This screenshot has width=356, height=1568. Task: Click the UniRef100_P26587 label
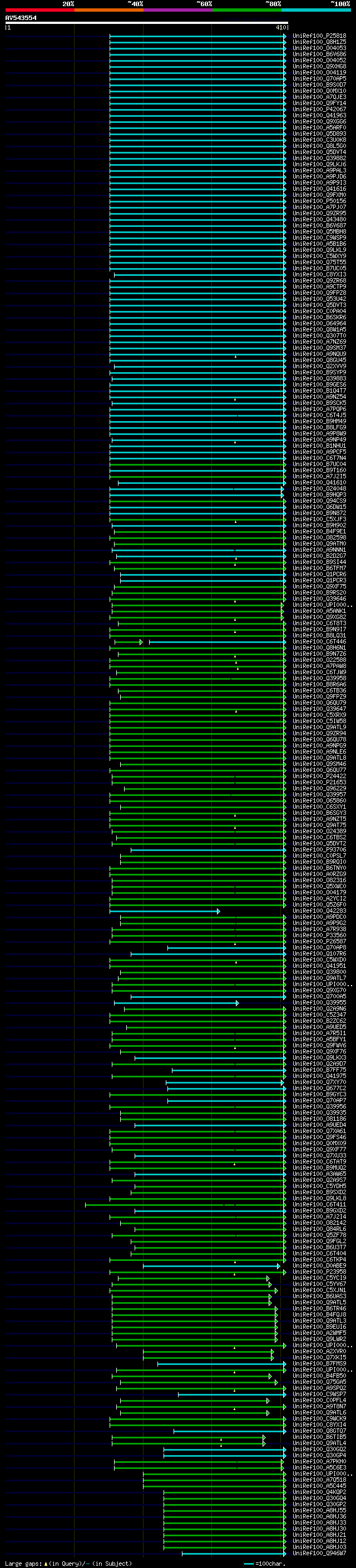(319, 941)
